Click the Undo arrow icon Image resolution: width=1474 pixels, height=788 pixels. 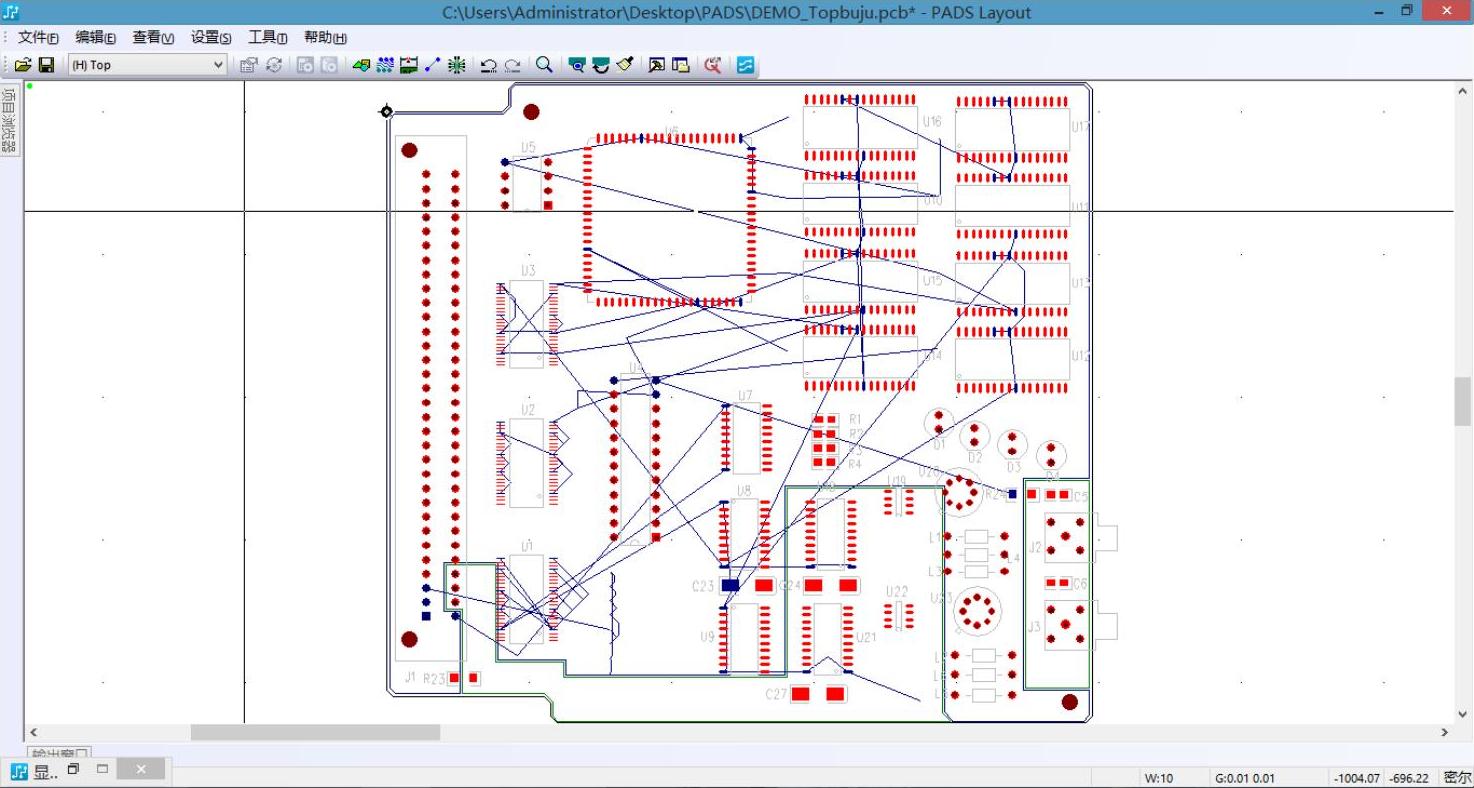pyautogui.click(x=489, y=65)
